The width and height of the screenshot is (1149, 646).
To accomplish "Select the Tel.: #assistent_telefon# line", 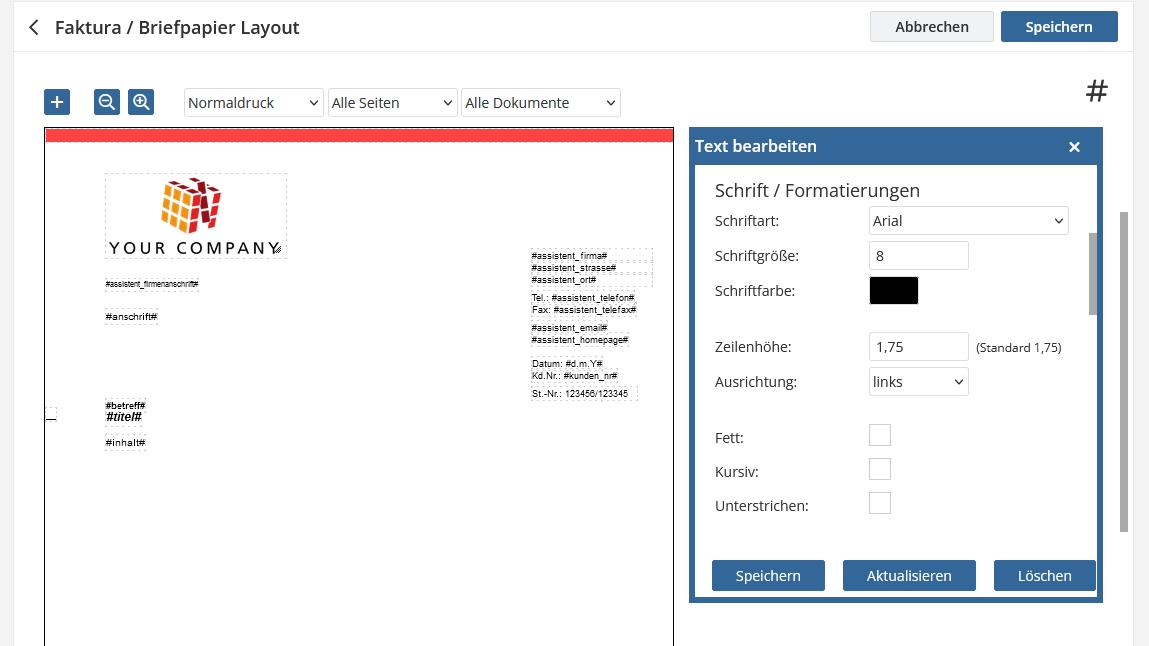I will coord(583,298).
